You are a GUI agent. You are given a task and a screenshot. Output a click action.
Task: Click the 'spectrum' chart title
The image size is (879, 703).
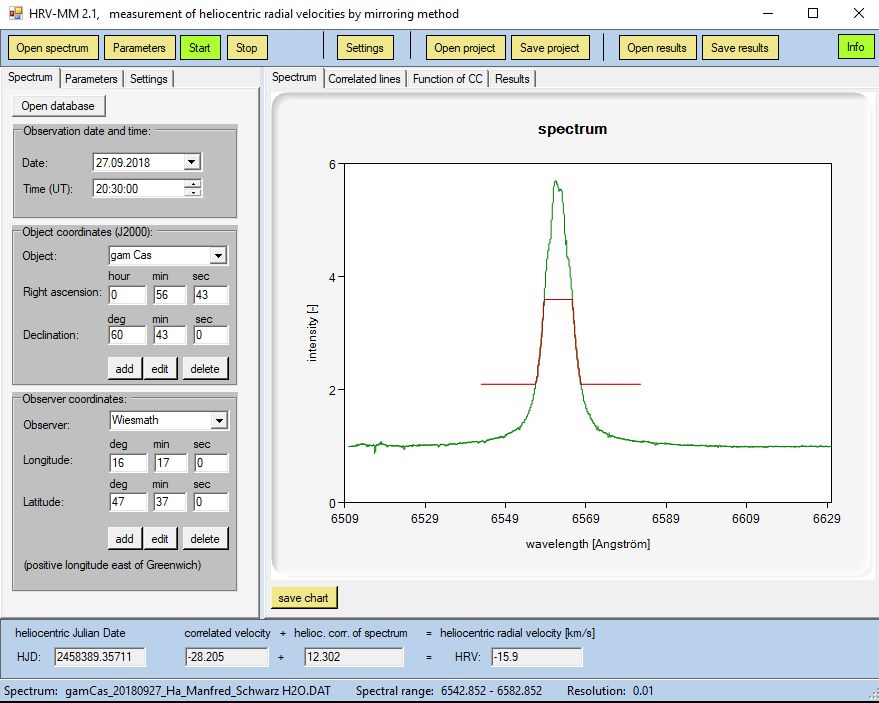572,129
